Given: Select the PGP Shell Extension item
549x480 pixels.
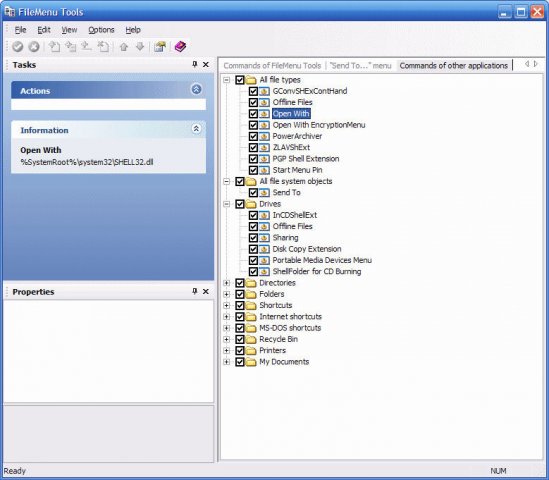Looking at the screenshot, I should click(x=306, y=159).
